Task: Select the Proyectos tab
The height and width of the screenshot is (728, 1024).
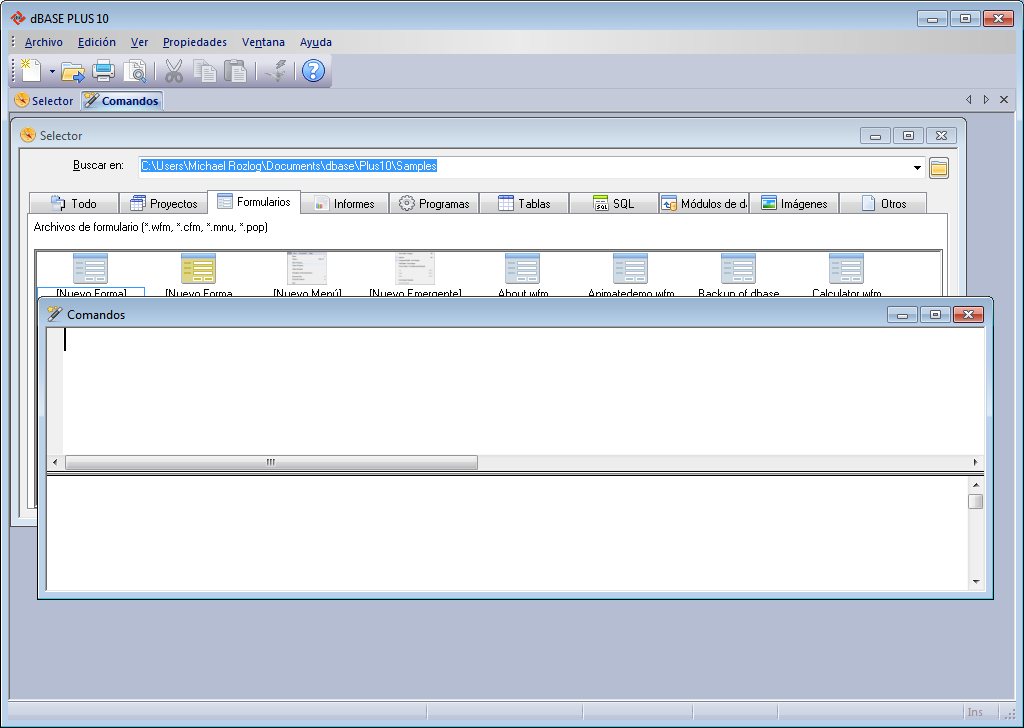Action: (x=164, y=204)
